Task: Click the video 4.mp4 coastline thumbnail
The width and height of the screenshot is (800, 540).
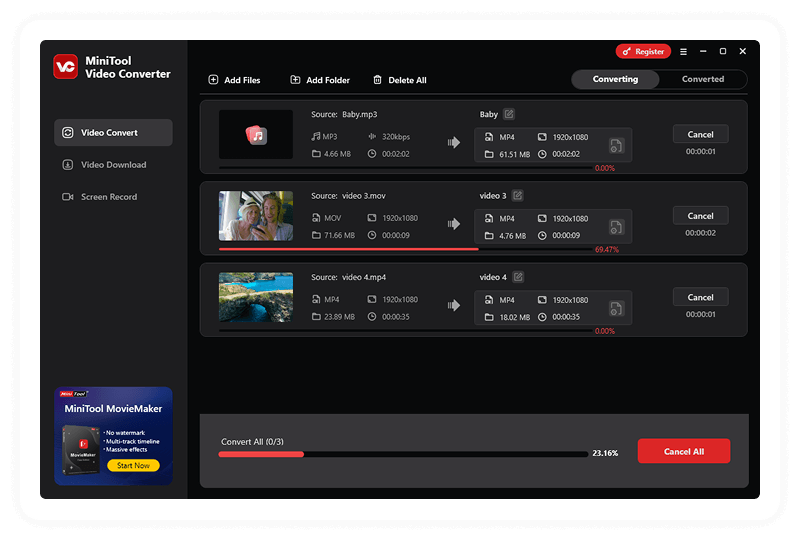Action: pyautogui.click(x=256, y=297)
